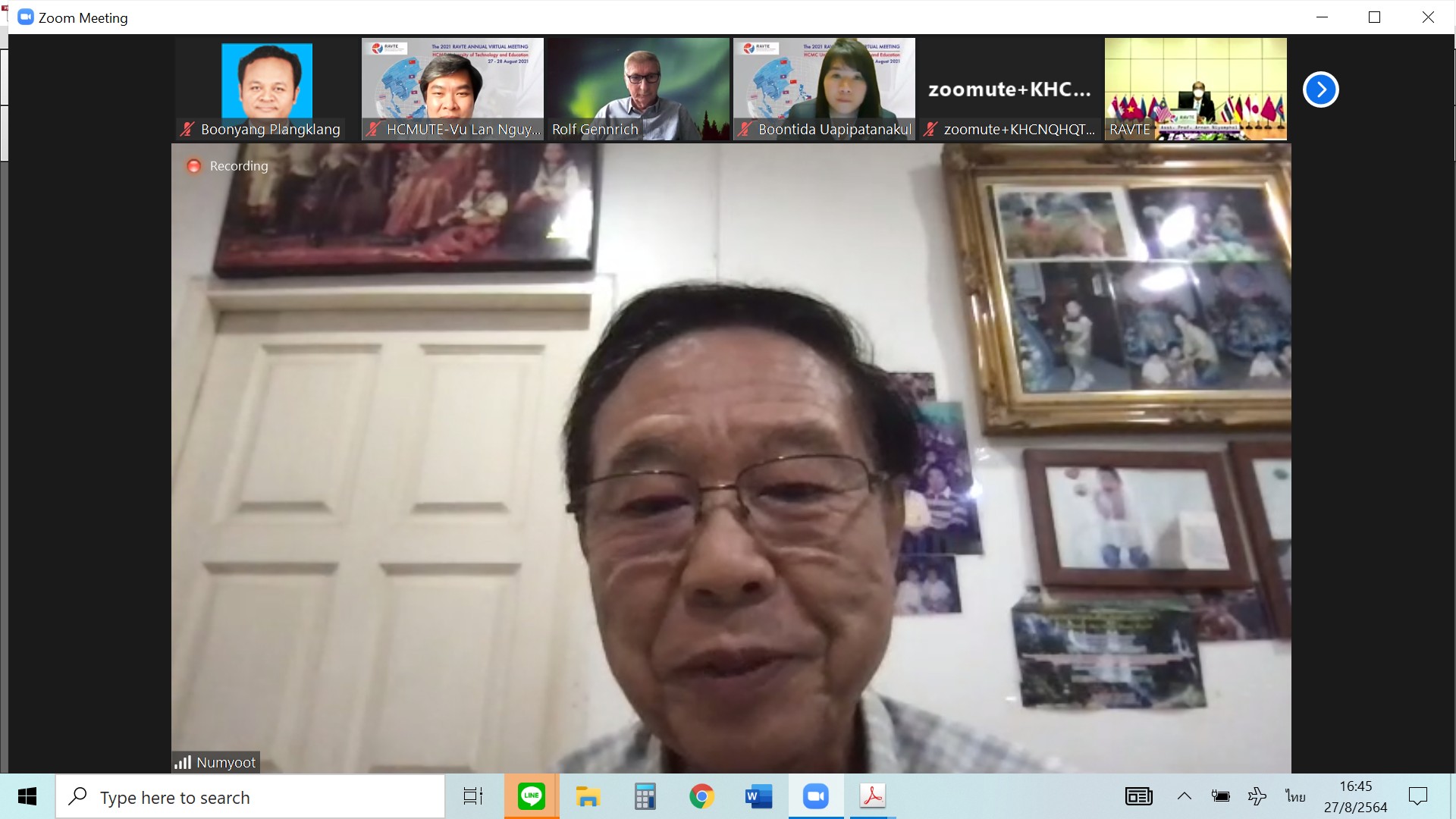
Task: Close the Zoom Meeting window
Action: [1428, 17]
